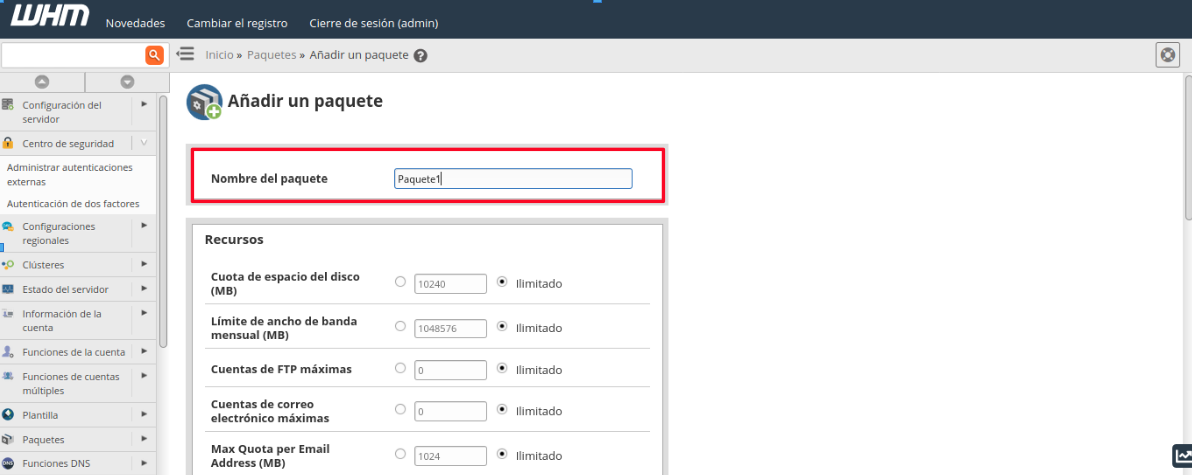1192x475 pixels.
Task: Click the orange search magnifier icon
Action: click(x=154, y=55)
